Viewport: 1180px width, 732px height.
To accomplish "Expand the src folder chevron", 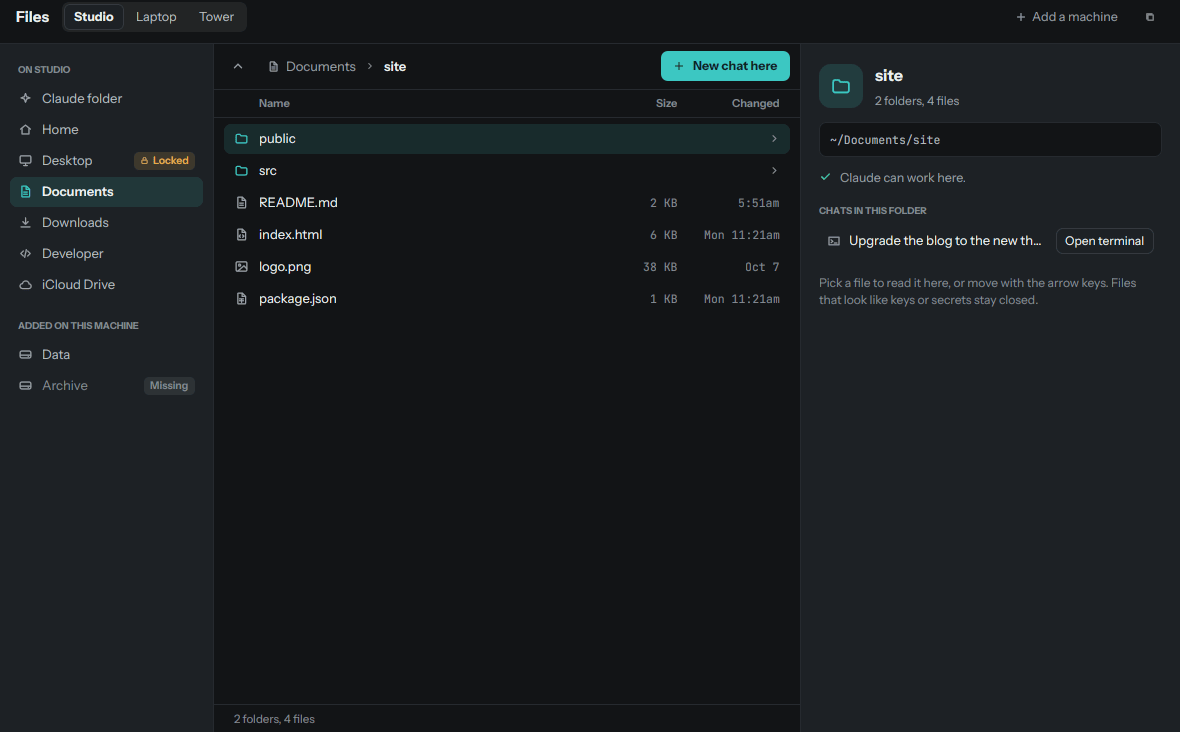I will click(x=774, y=171).
